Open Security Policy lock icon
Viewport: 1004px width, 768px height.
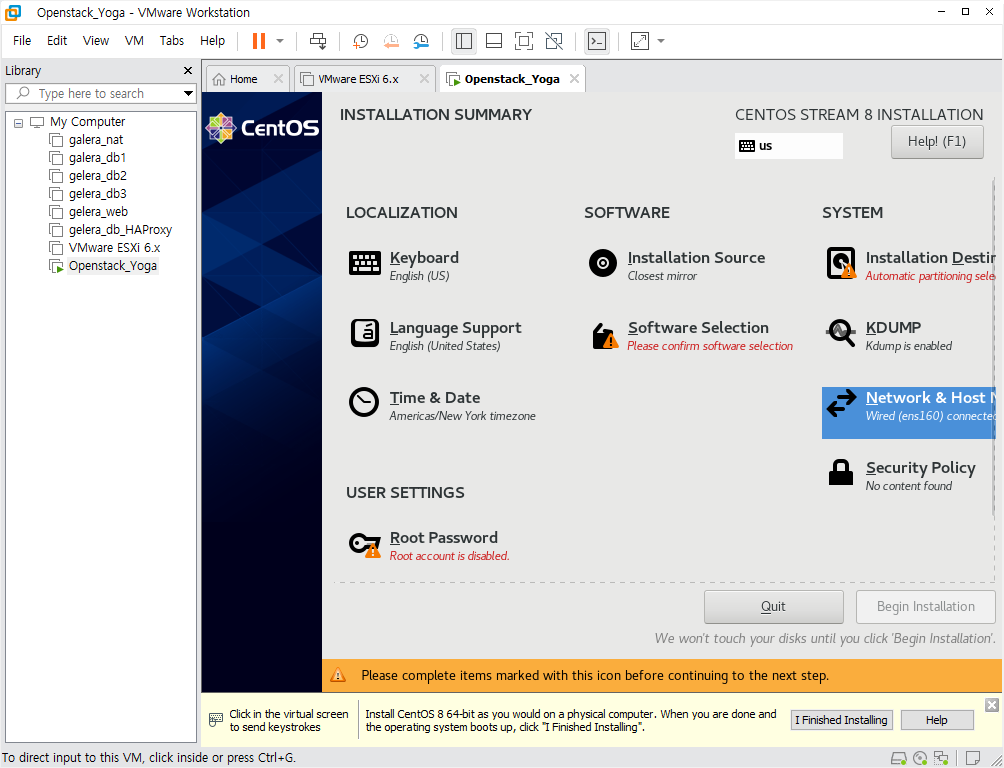841,473
